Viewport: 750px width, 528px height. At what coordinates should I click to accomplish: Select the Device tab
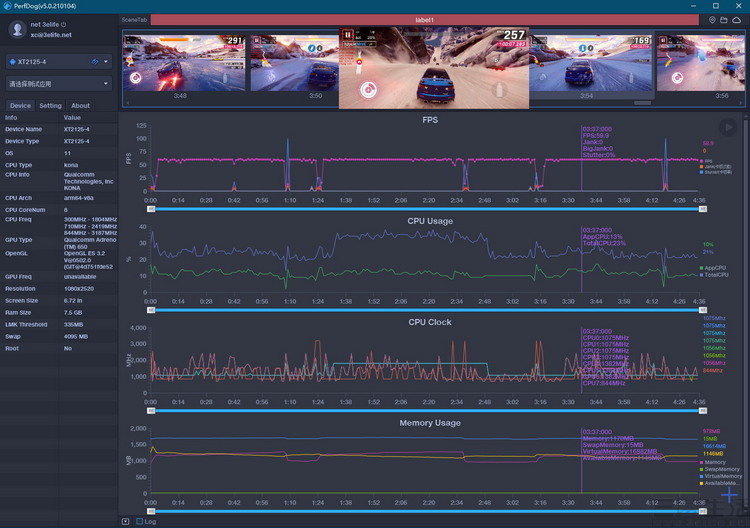(x=20, y=105)
